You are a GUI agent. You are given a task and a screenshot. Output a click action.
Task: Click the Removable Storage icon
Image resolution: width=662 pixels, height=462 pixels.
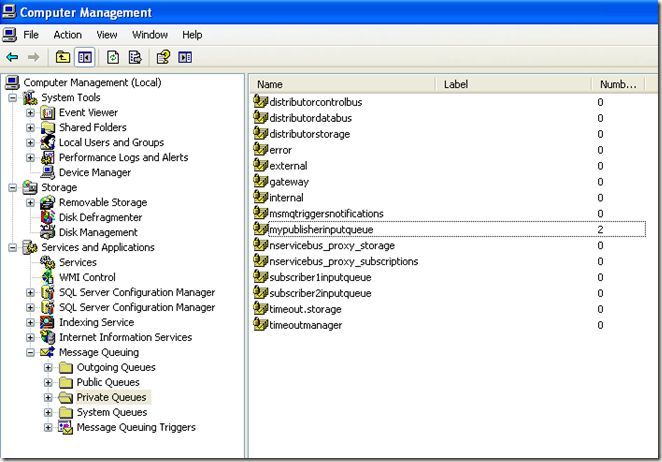click(48, 202)
